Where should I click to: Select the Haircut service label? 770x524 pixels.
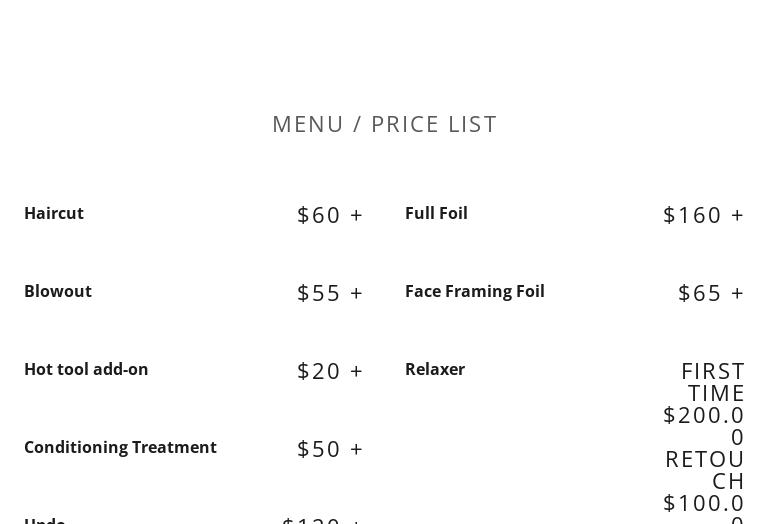point(54,213)
